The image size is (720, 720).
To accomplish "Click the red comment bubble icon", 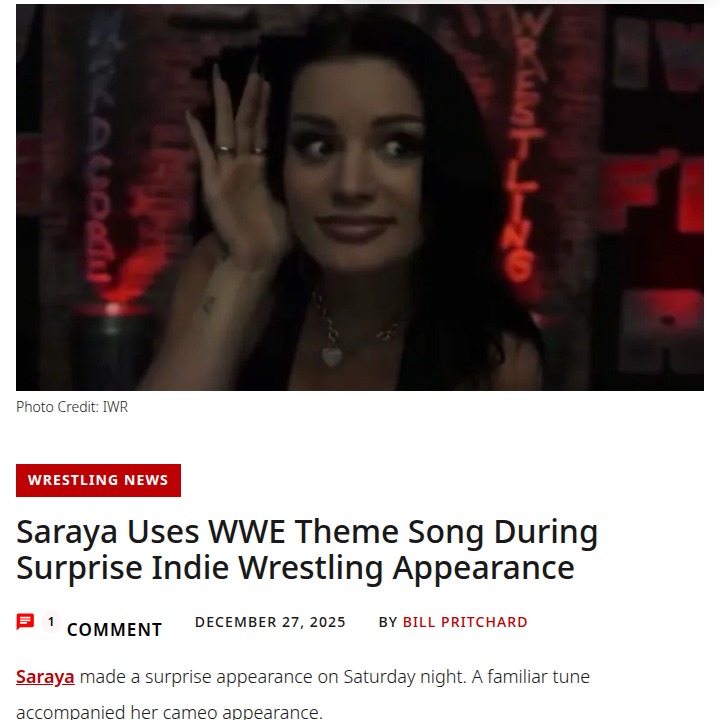I will [x=25, y=621].
